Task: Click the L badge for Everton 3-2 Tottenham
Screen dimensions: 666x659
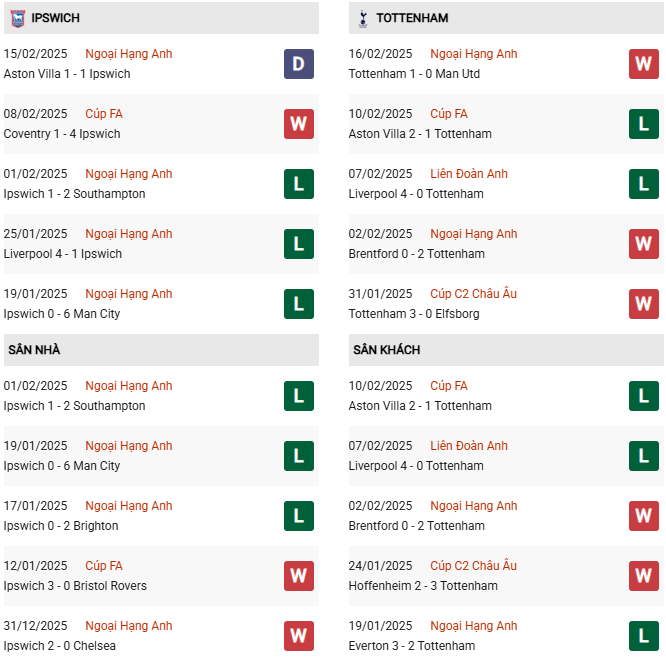Action: pyautogui.click(x=643, y=636)
